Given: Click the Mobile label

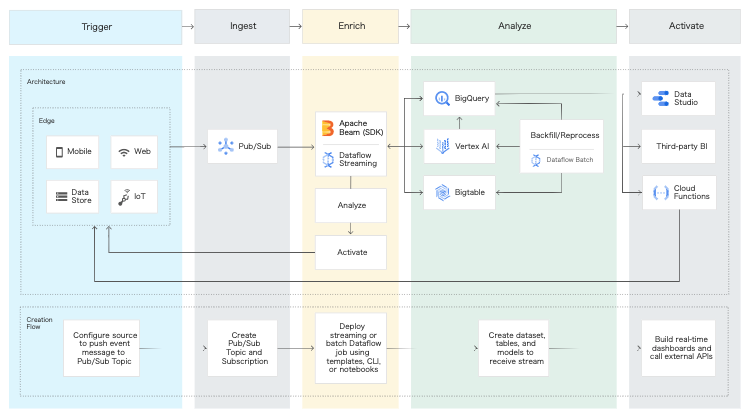Looking at the screenshot, I should coord(79,151).
